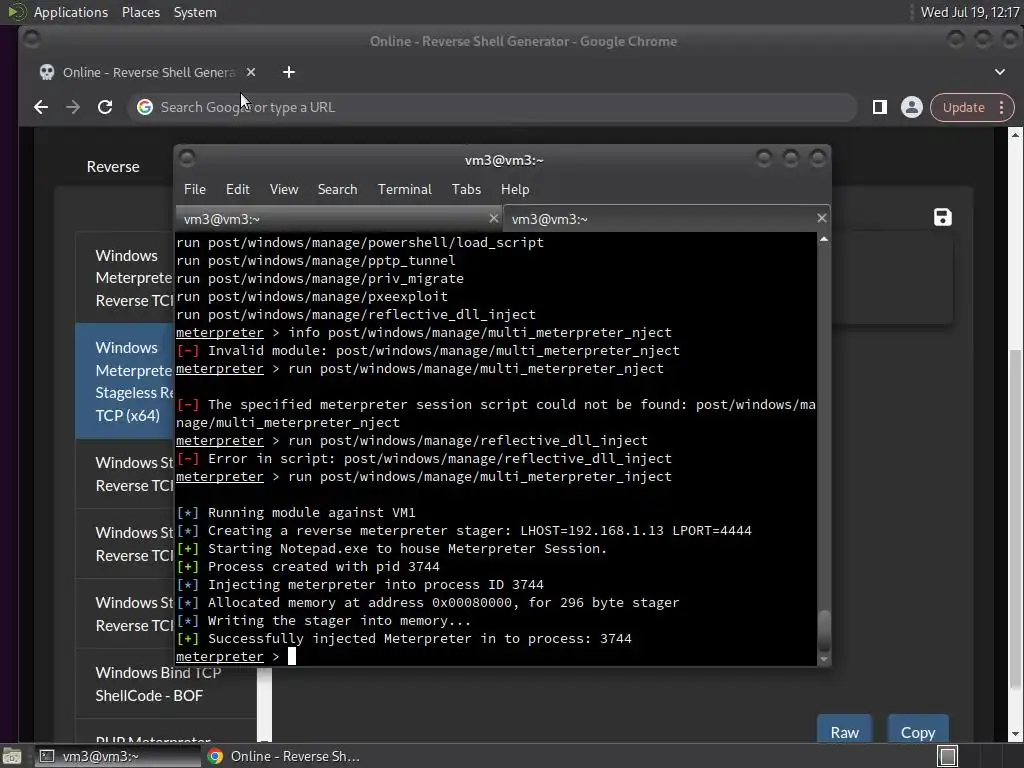Open the terminal File menu
The height and width of the screenshot is (768, 1024).
[195, 189]
